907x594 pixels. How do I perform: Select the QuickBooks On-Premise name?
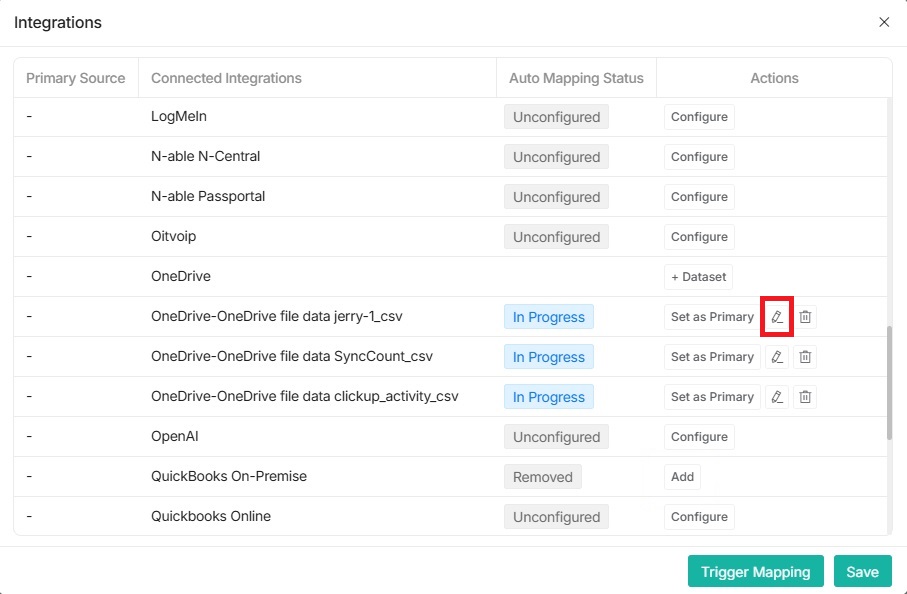point(228,476)
